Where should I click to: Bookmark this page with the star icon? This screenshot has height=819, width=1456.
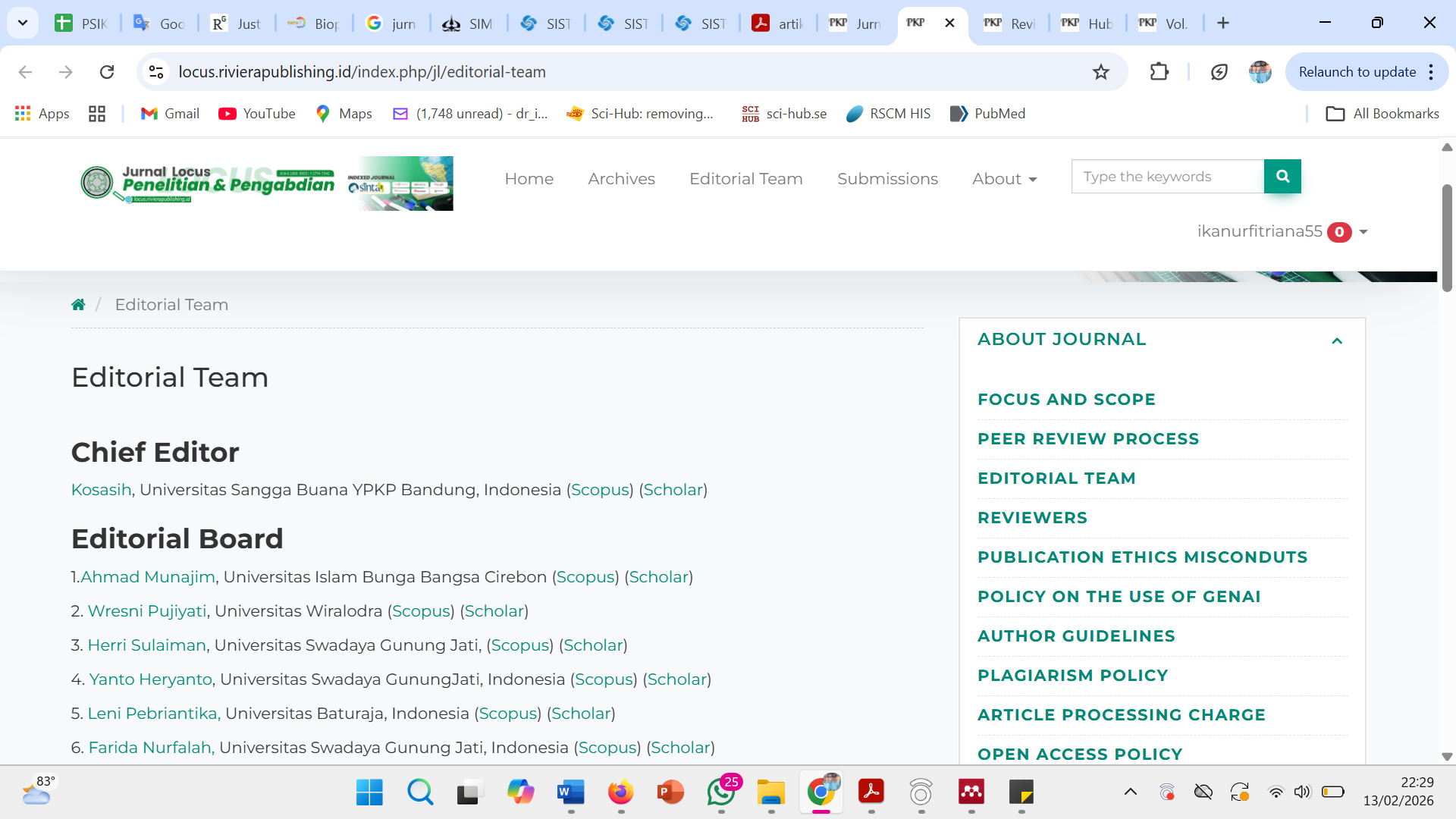coord(1100,72)
